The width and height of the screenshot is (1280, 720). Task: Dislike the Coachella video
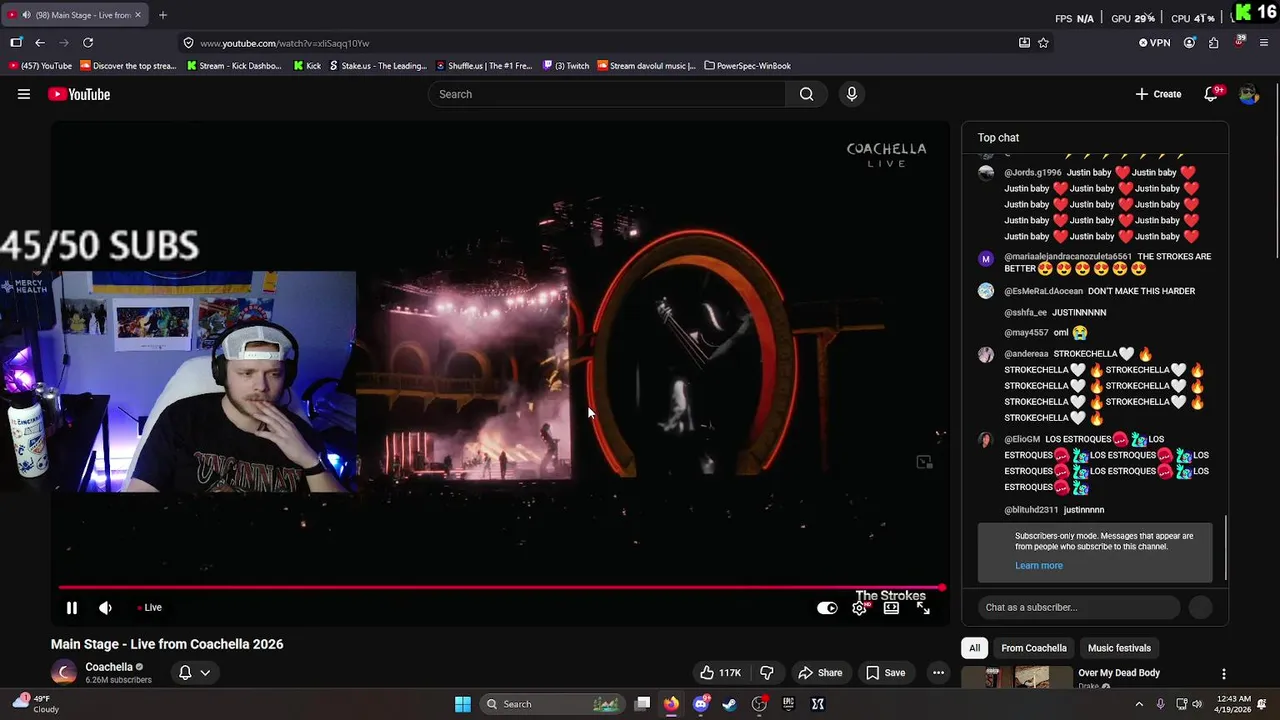767,673
